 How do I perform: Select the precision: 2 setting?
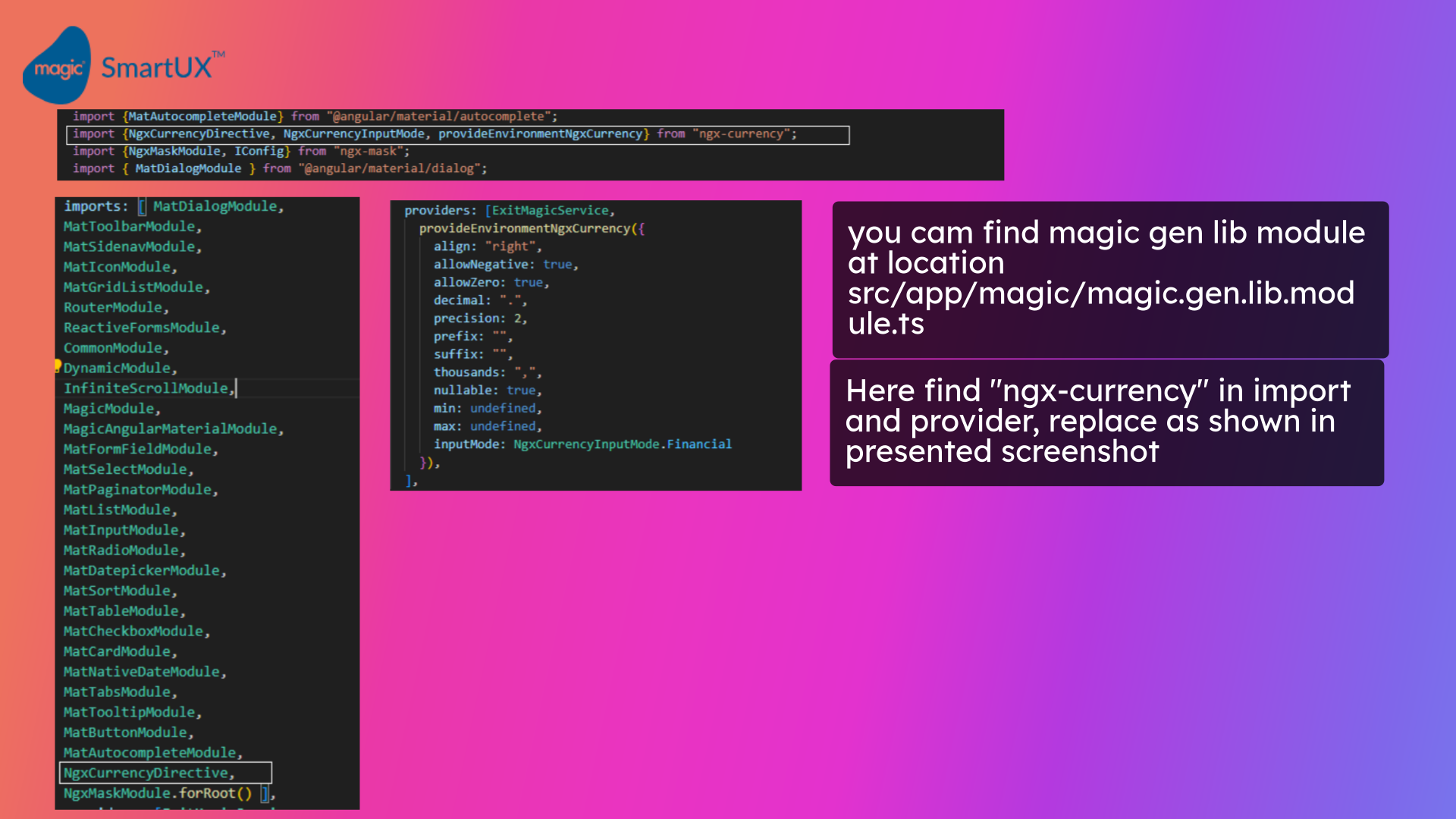click(479, 318)
